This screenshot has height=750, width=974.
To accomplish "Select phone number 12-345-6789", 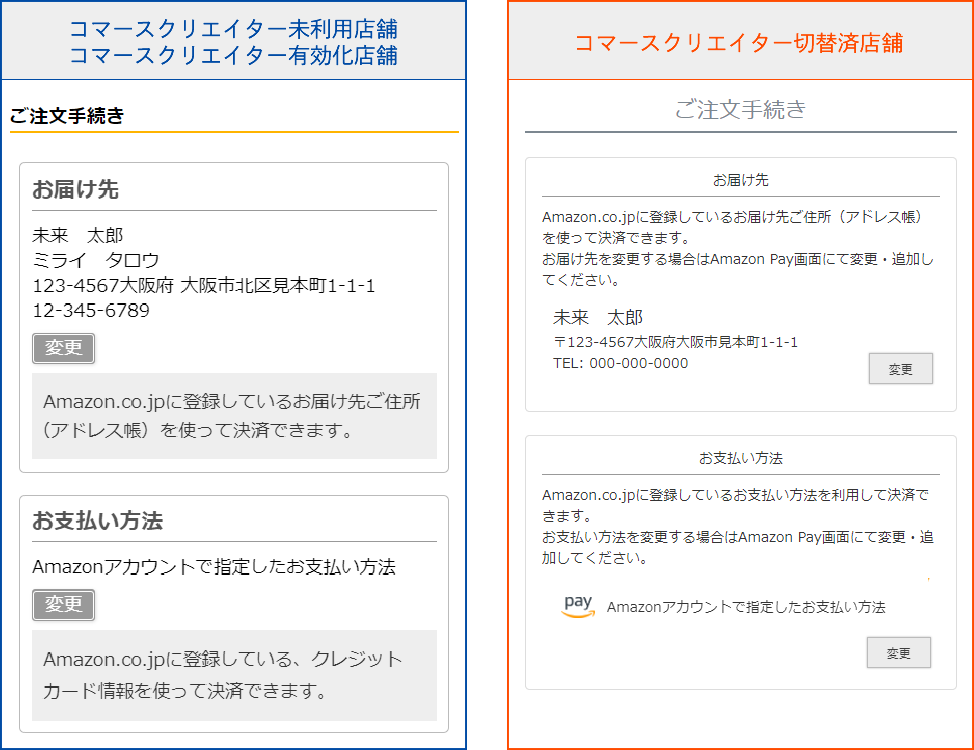I will (91, 310).
